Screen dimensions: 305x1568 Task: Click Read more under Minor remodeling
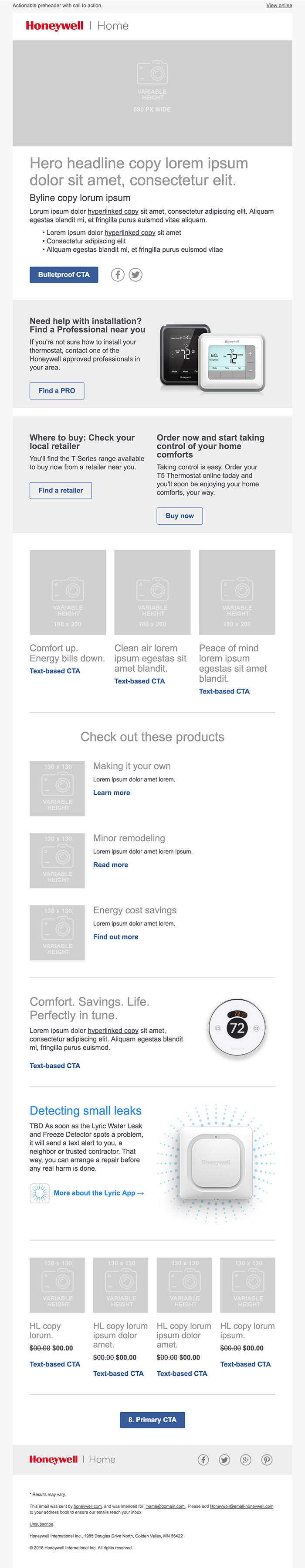pyautogui.click(x=111, y=865)
